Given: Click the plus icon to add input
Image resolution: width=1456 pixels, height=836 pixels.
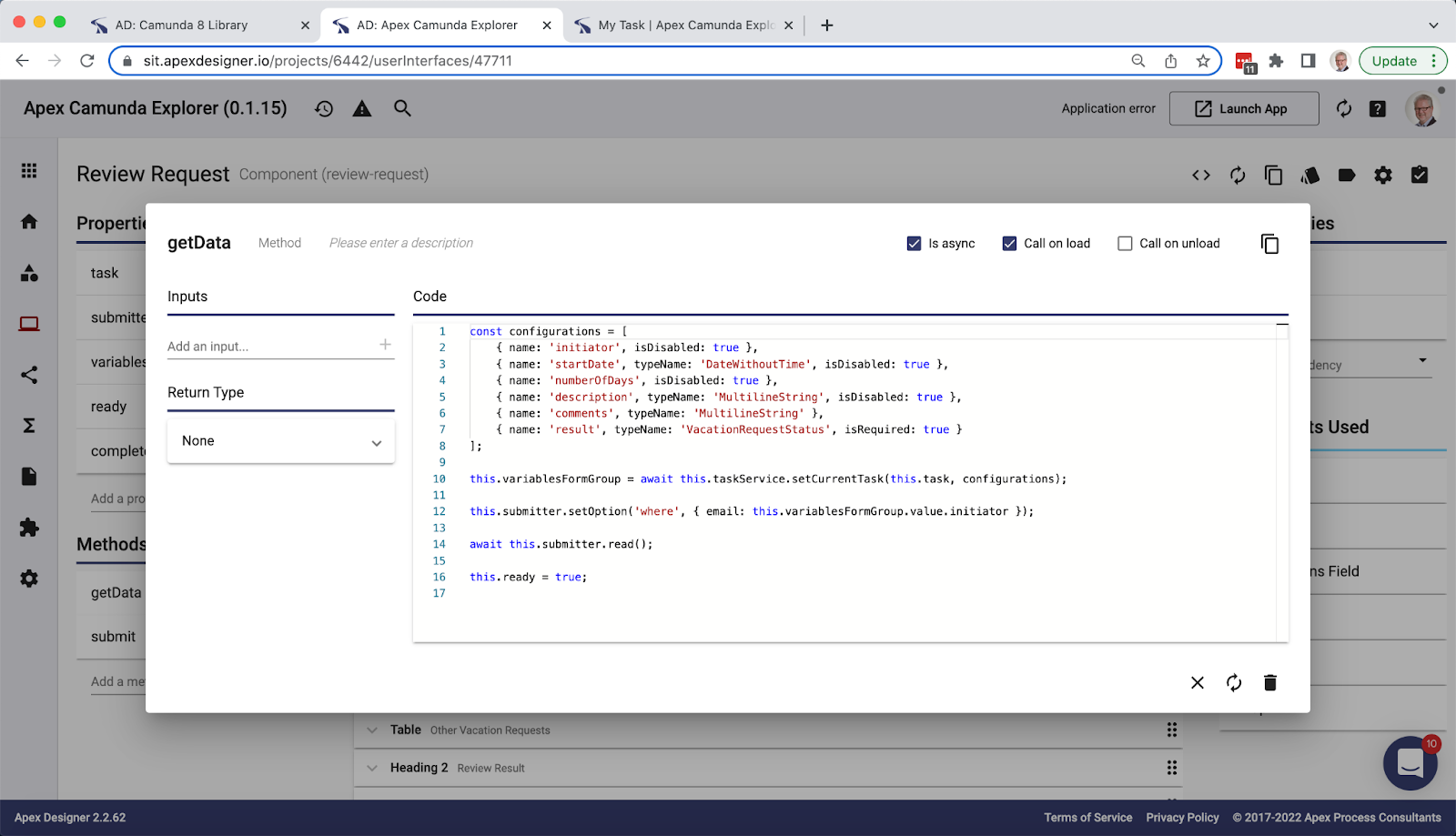Looking at the screenshot, I should click(385, 345).
